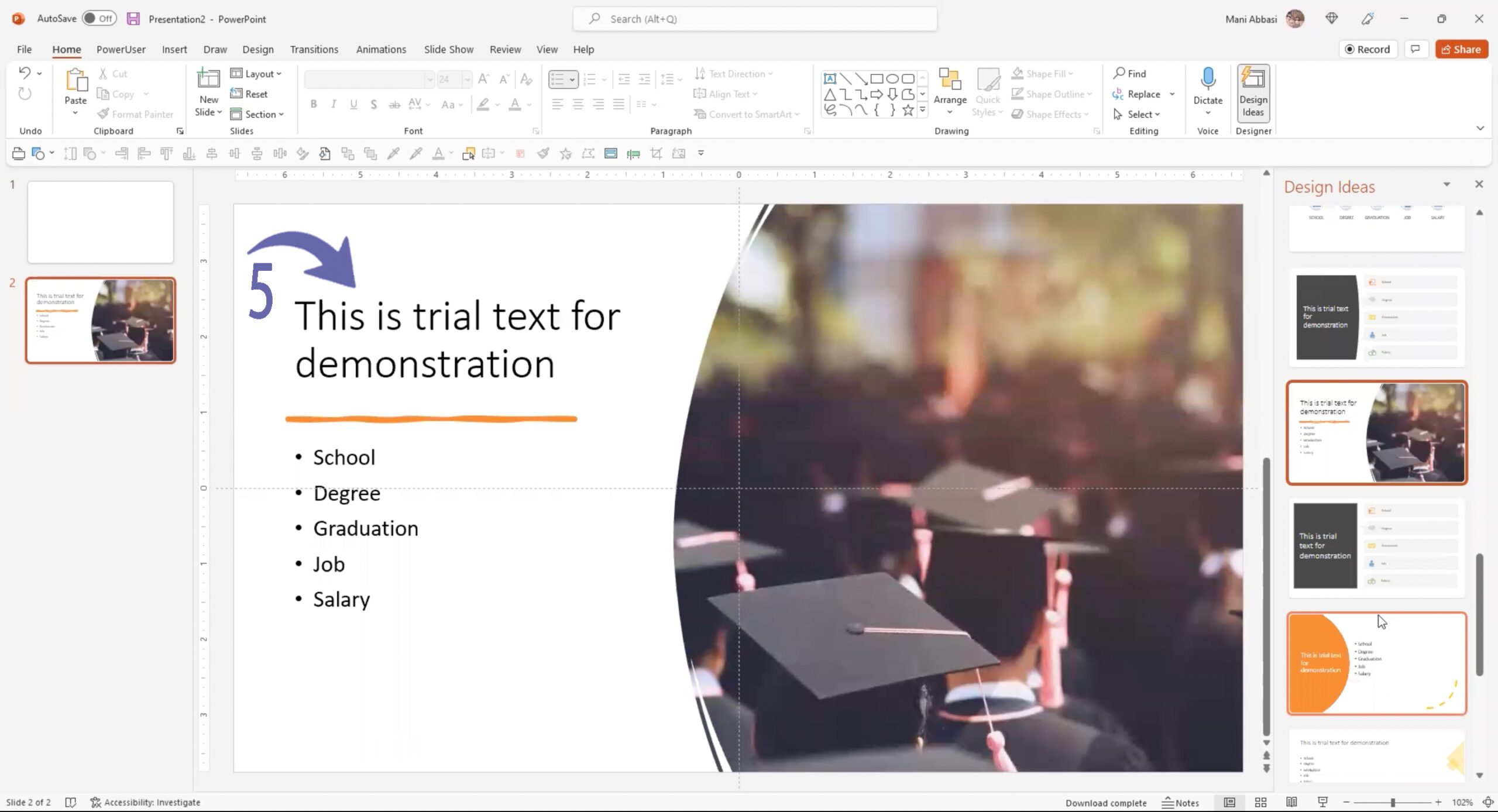
Task: Toggle Bold formatting on selected text
Action: tap(313, 104)
